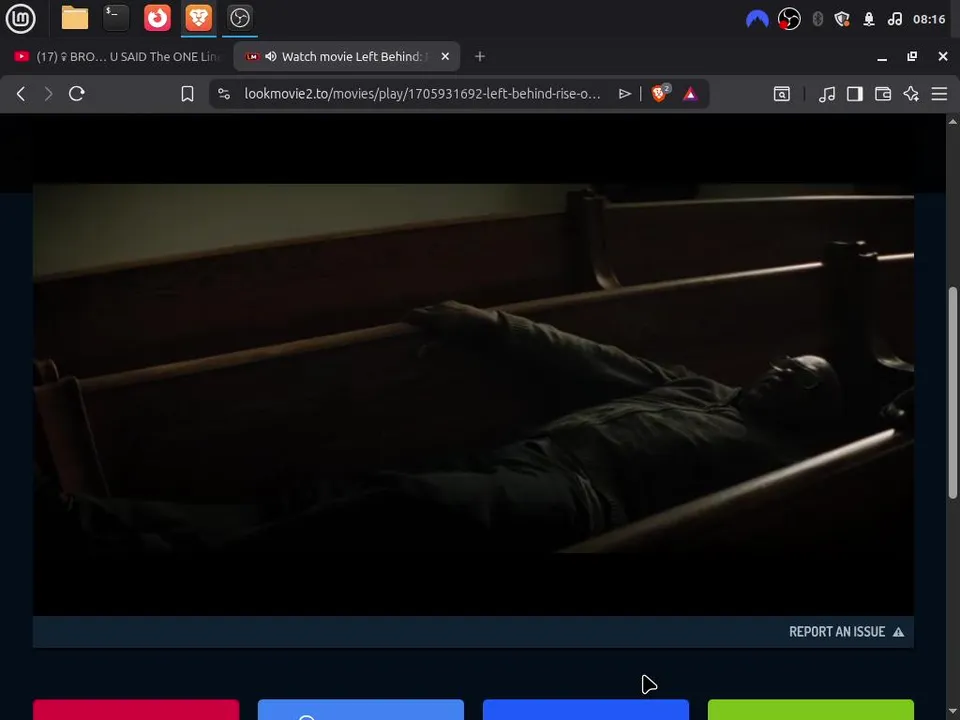
Task: Open the Bluetooth tray icon
Action: click(x=817, y=20)
